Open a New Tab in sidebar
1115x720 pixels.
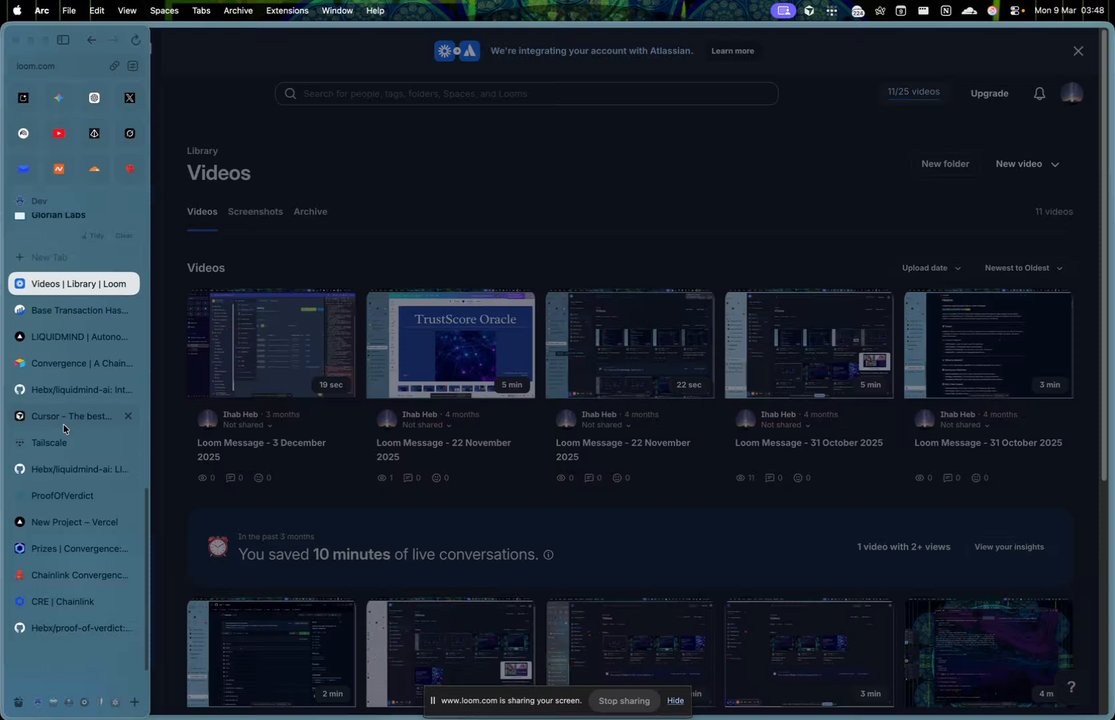(74, 257)
